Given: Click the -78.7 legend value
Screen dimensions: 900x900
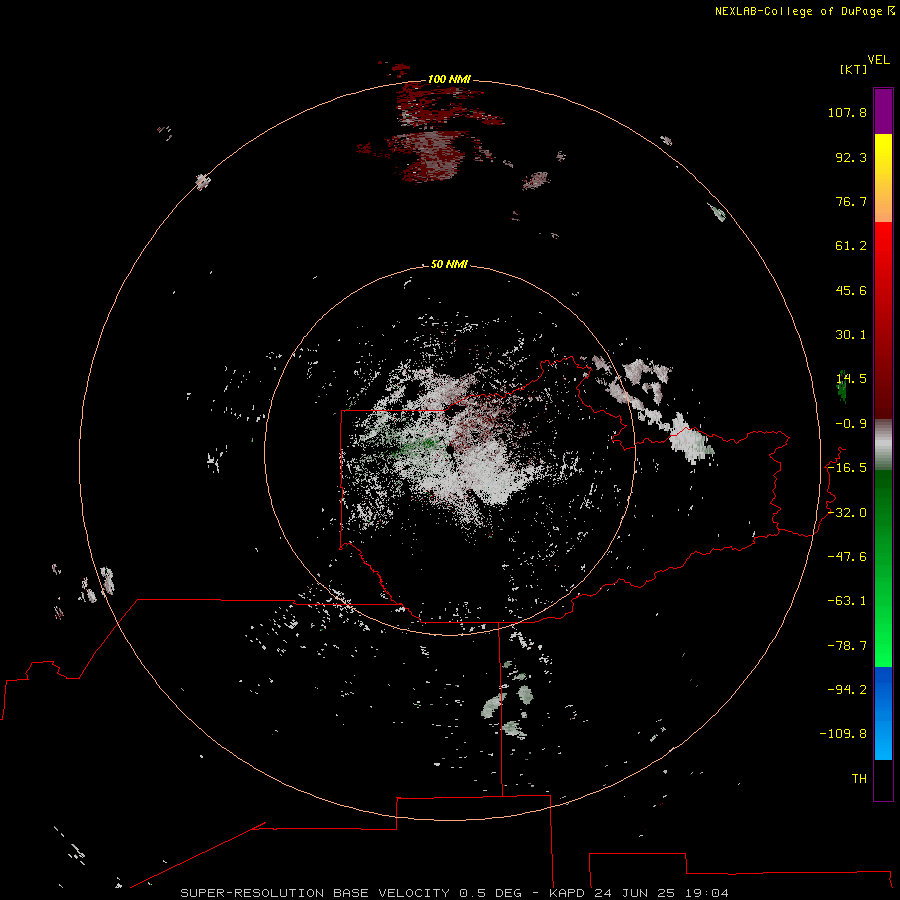Looking at the screenshot, I should [x=847, y=646].
